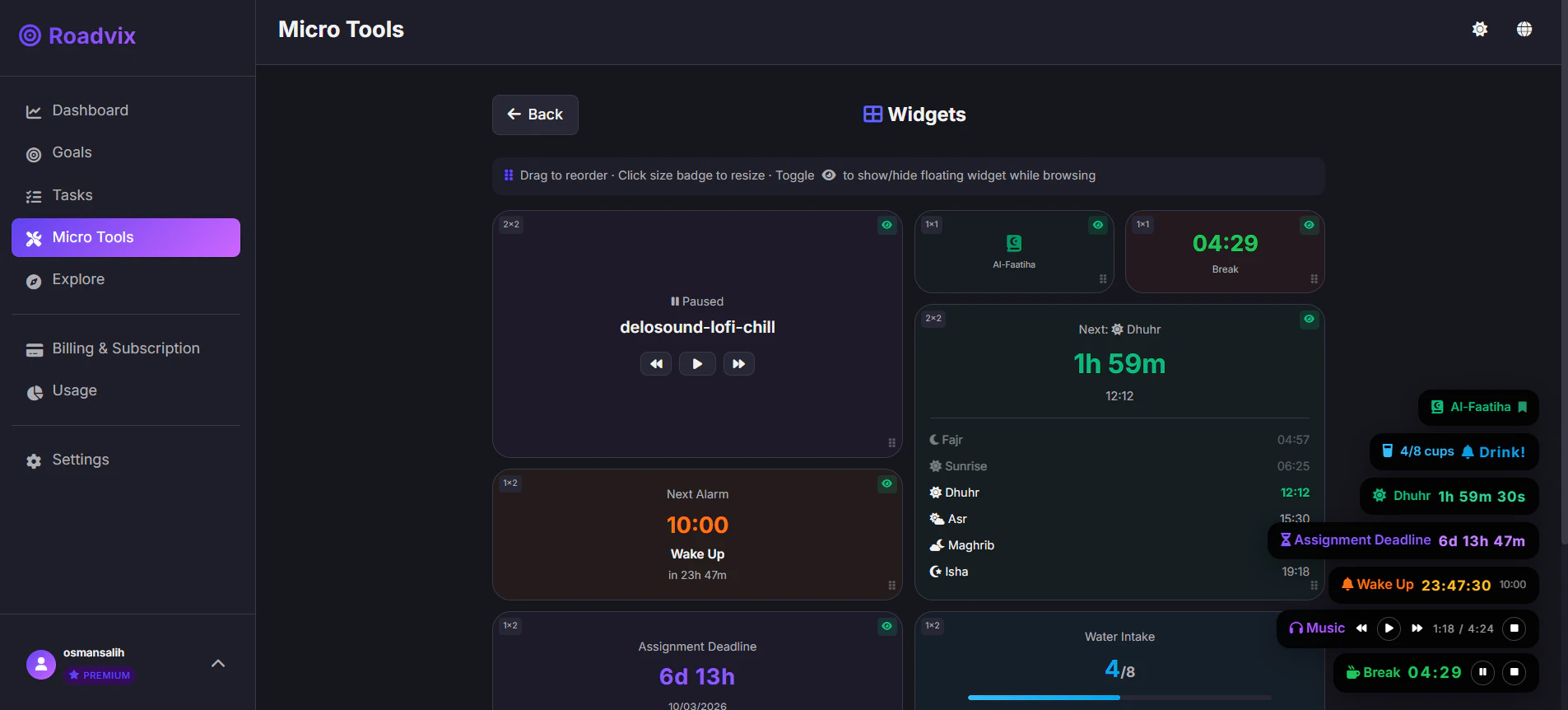Toggle floating visibility of music widget

[886, 225]
